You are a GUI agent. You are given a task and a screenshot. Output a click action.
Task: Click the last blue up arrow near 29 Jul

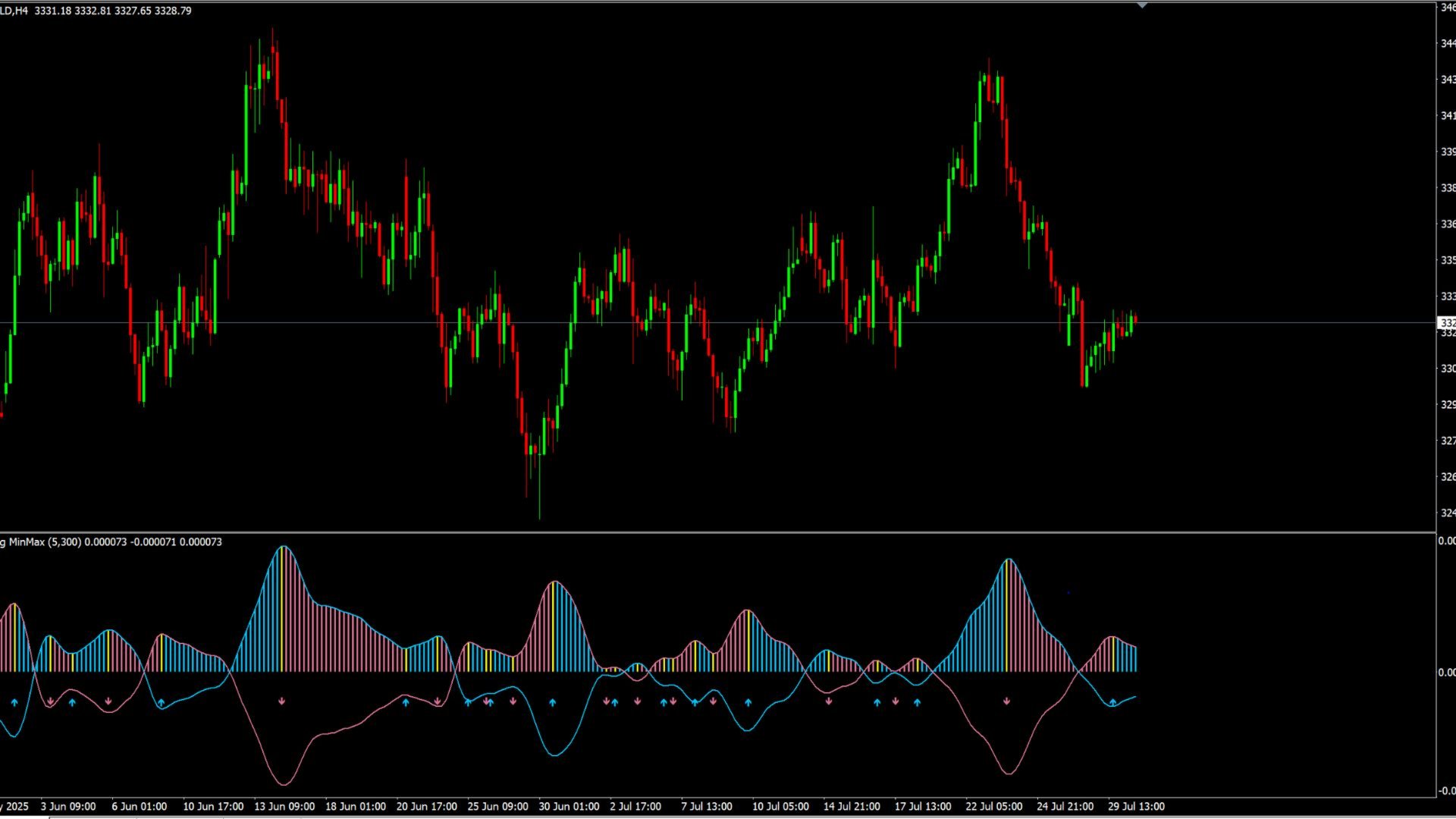[x=1112, y=703]
